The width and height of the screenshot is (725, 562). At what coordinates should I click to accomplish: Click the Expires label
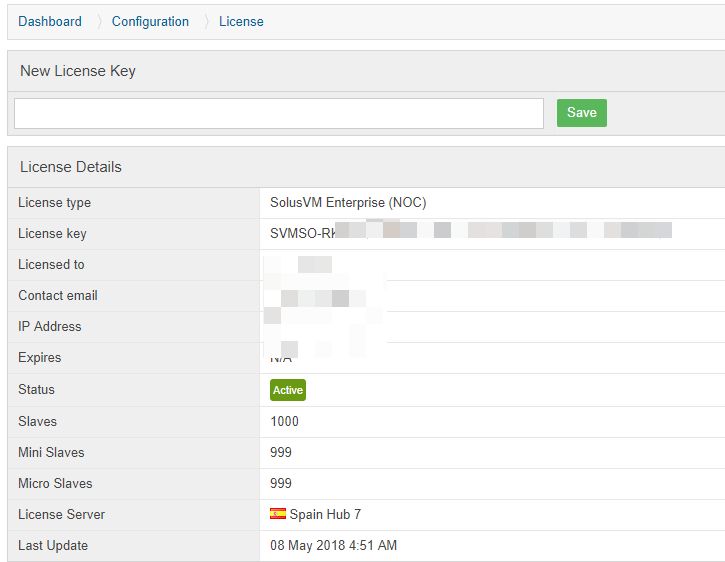click(x=40, y=358)
